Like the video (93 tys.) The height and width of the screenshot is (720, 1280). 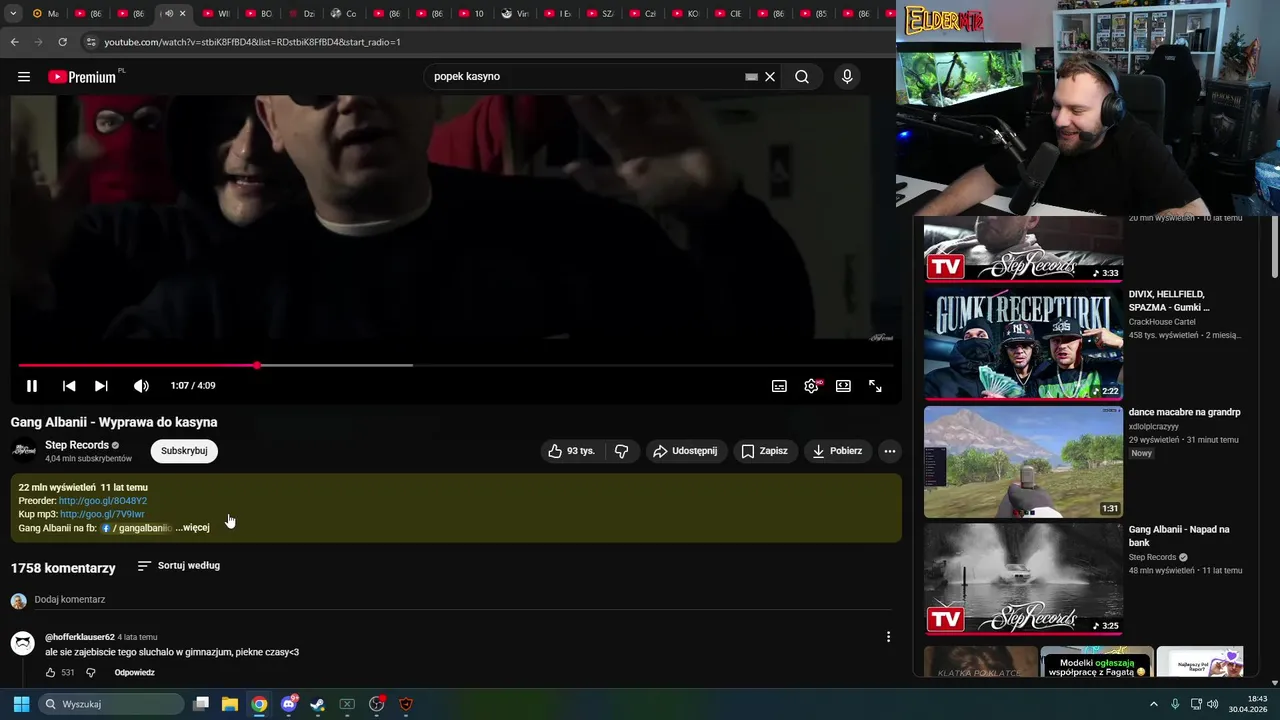(571, 451)
